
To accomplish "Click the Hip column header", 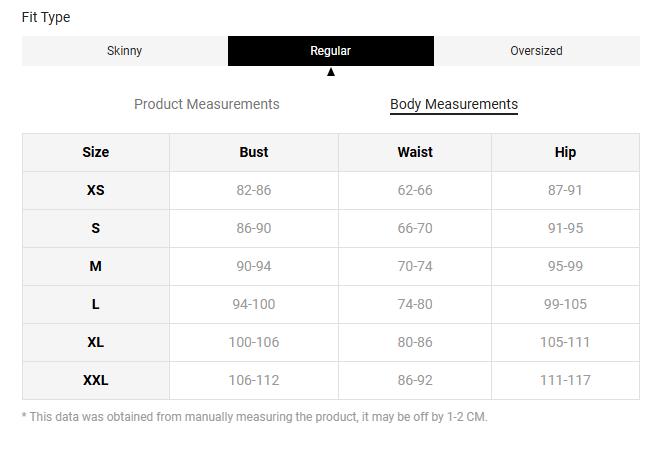I will click(565, 152).
